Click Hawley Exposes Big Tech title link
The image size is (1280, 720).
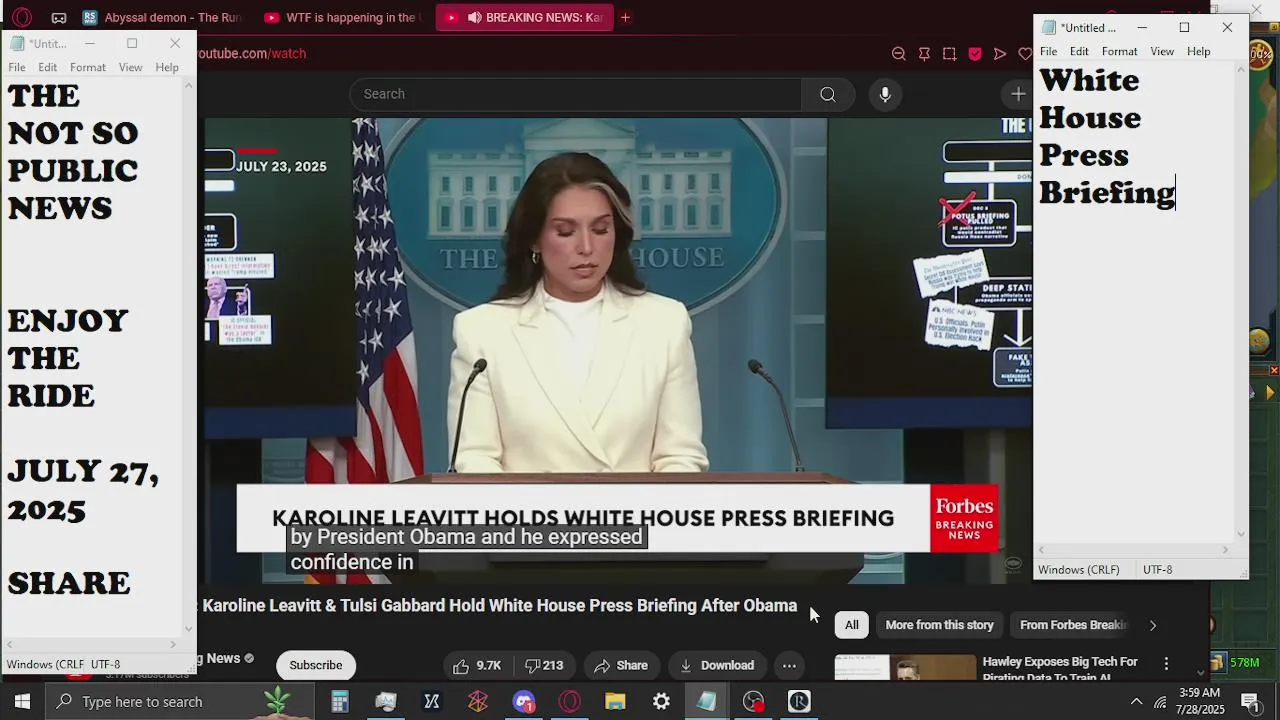(1060, 669)
